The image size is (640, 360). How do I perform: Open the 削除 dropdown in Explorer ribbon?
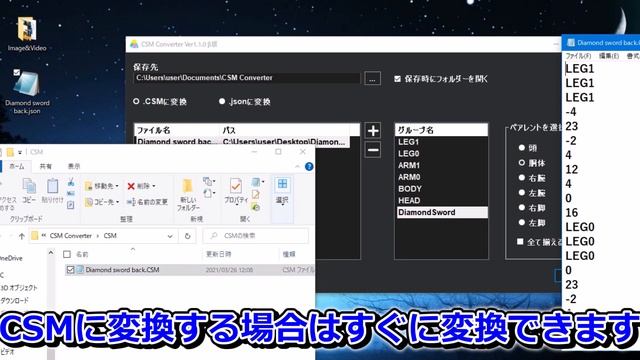pyautogui.click(x=141, y=186)
